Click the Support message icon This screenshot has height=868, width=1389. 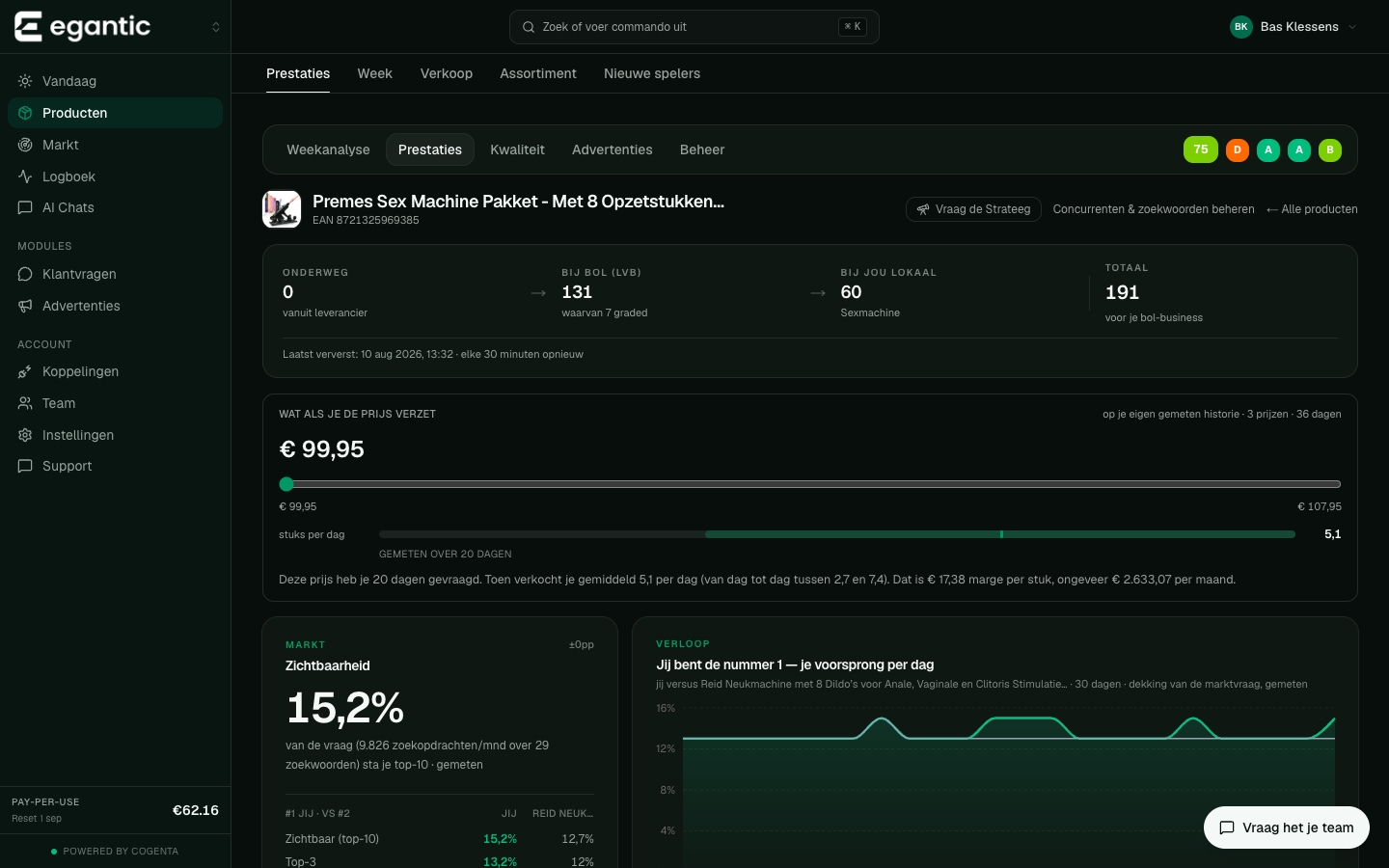(x=25, y=466)
